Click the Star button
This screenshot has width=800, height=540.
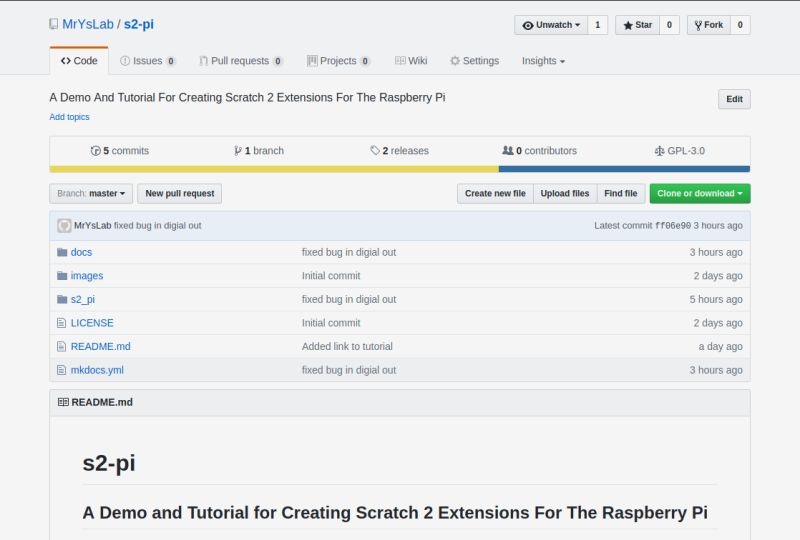tap(638, 25)
